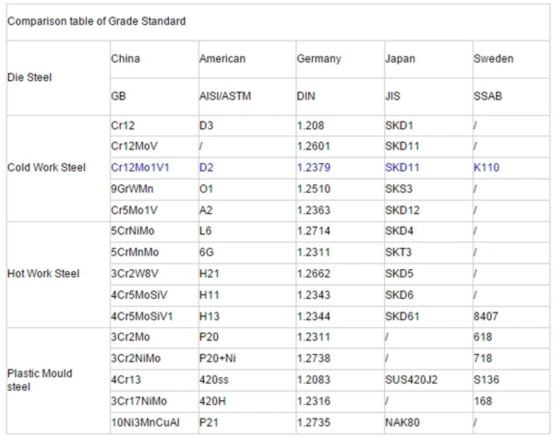Click the 1.2379 DIN link
554x437 pixels.
click(x=313, y=167)
